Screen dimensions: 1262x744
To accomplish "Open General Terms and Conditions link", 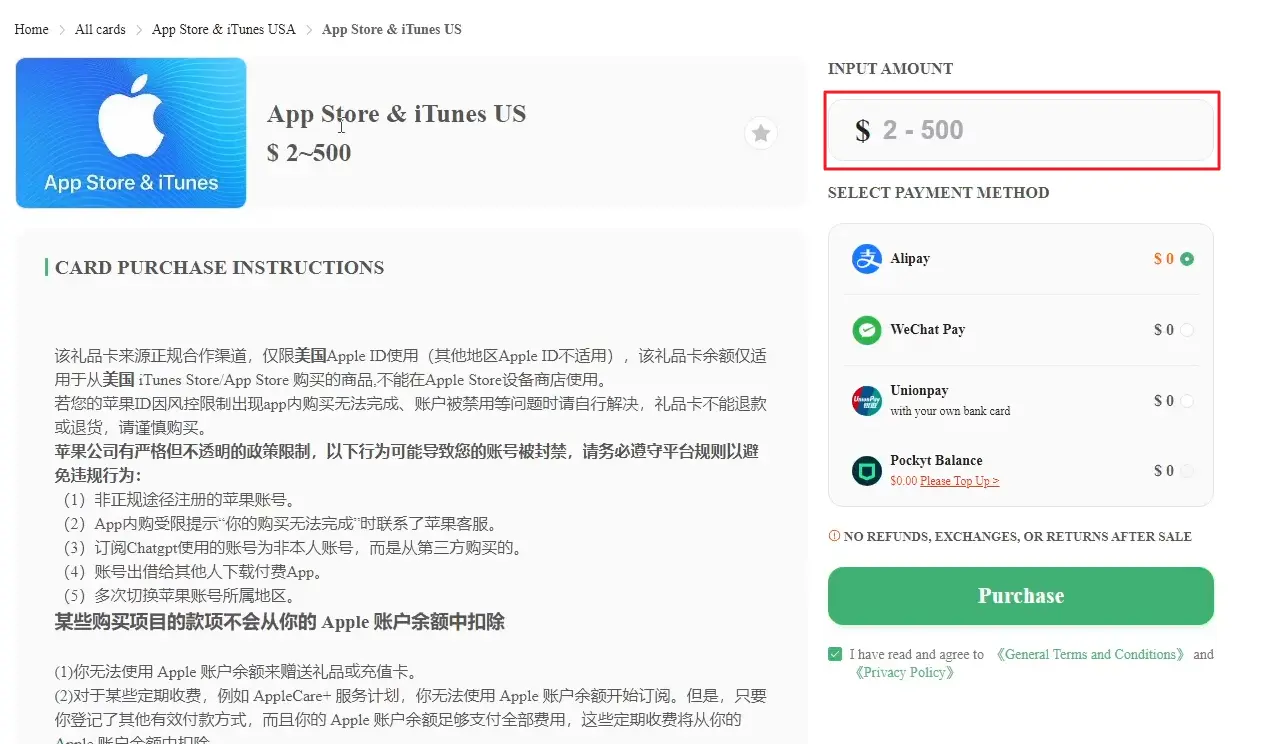I will (1090, 654).
